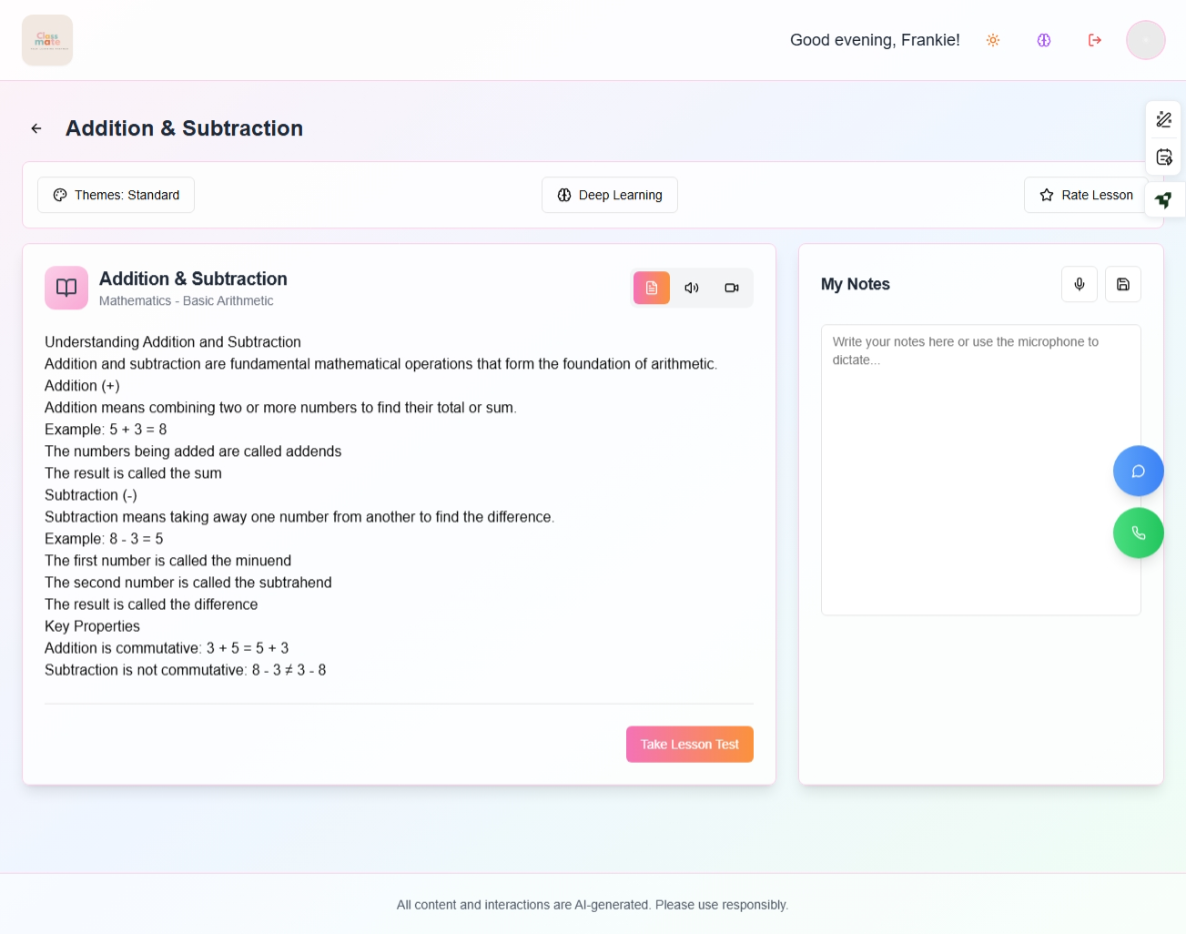
Task: Open the brain AI icon in the header
Action: (1043, 40)
